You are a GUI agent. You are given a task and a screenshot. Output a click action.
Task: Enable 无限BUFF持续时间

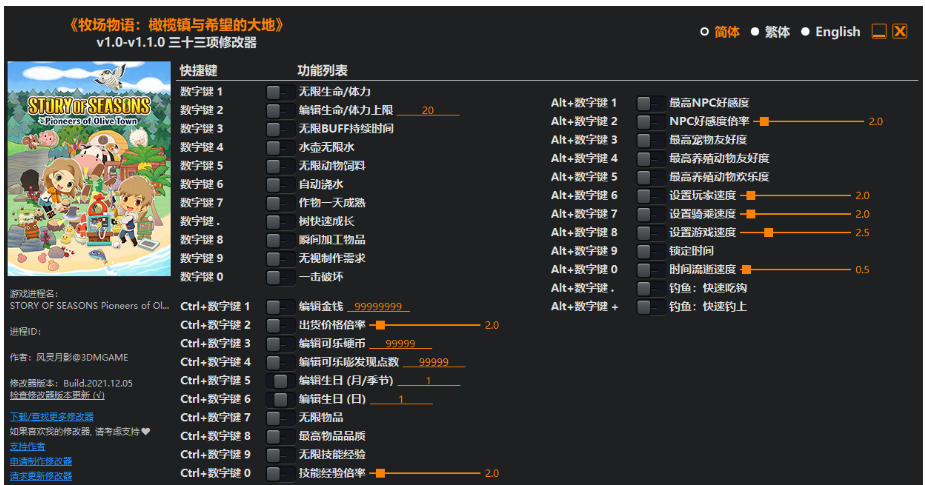coord(279,129)
